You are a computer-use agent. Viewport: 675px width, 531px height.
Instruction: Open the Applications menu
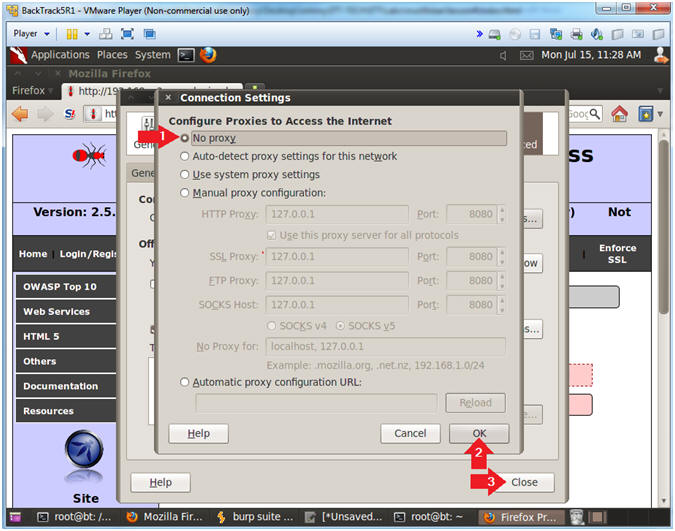point(60,55)
